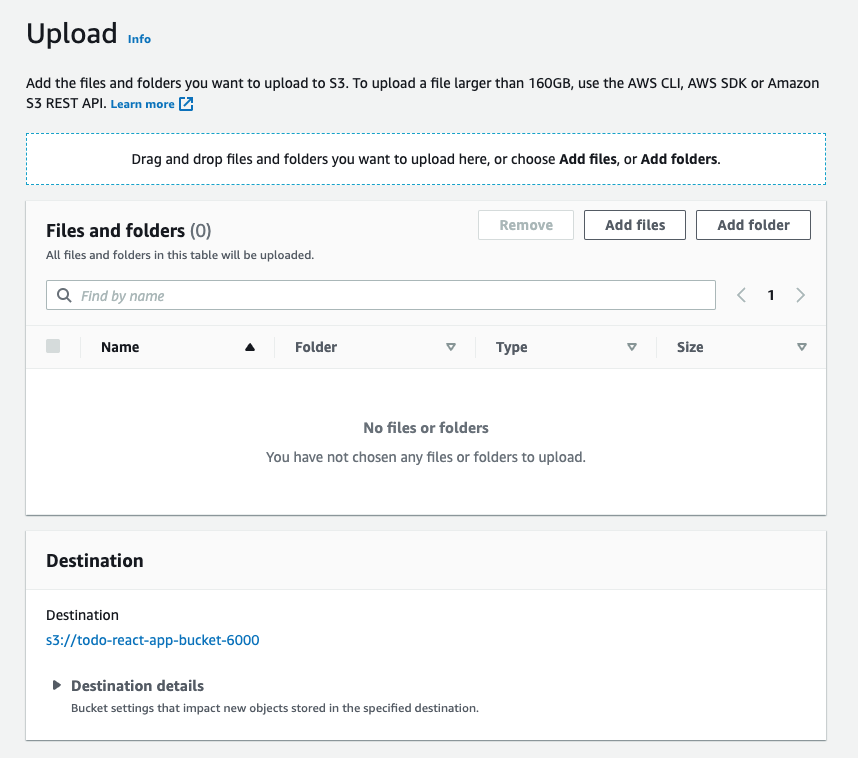Screen dimensions: 858x758
Task: Open the s3://todo-react-app-bucket-6000 destination link
Action: coord(153,640)
